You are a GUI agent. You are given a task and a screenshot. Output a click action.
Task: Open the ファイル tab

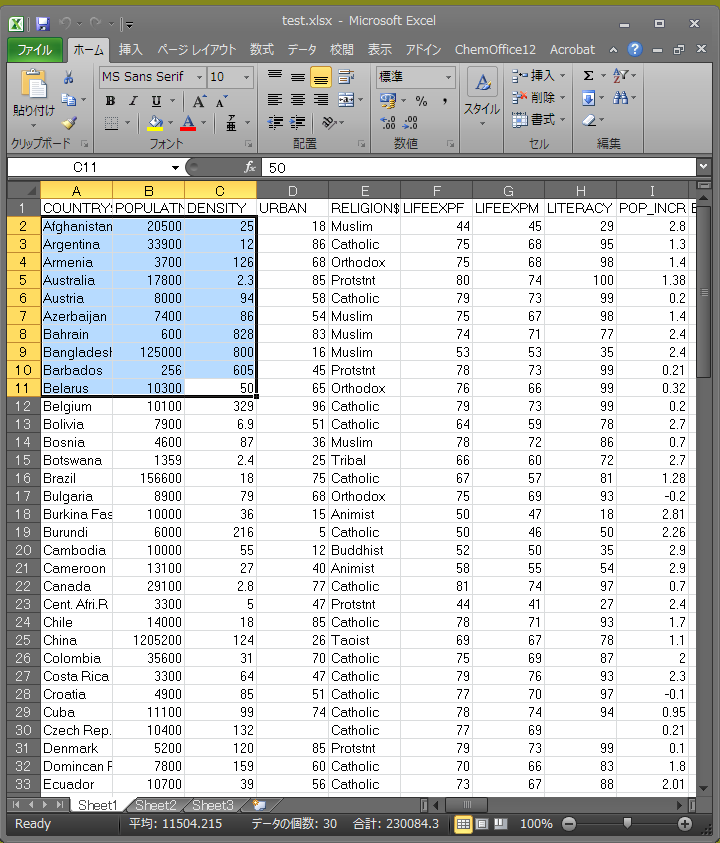(35, 50)
